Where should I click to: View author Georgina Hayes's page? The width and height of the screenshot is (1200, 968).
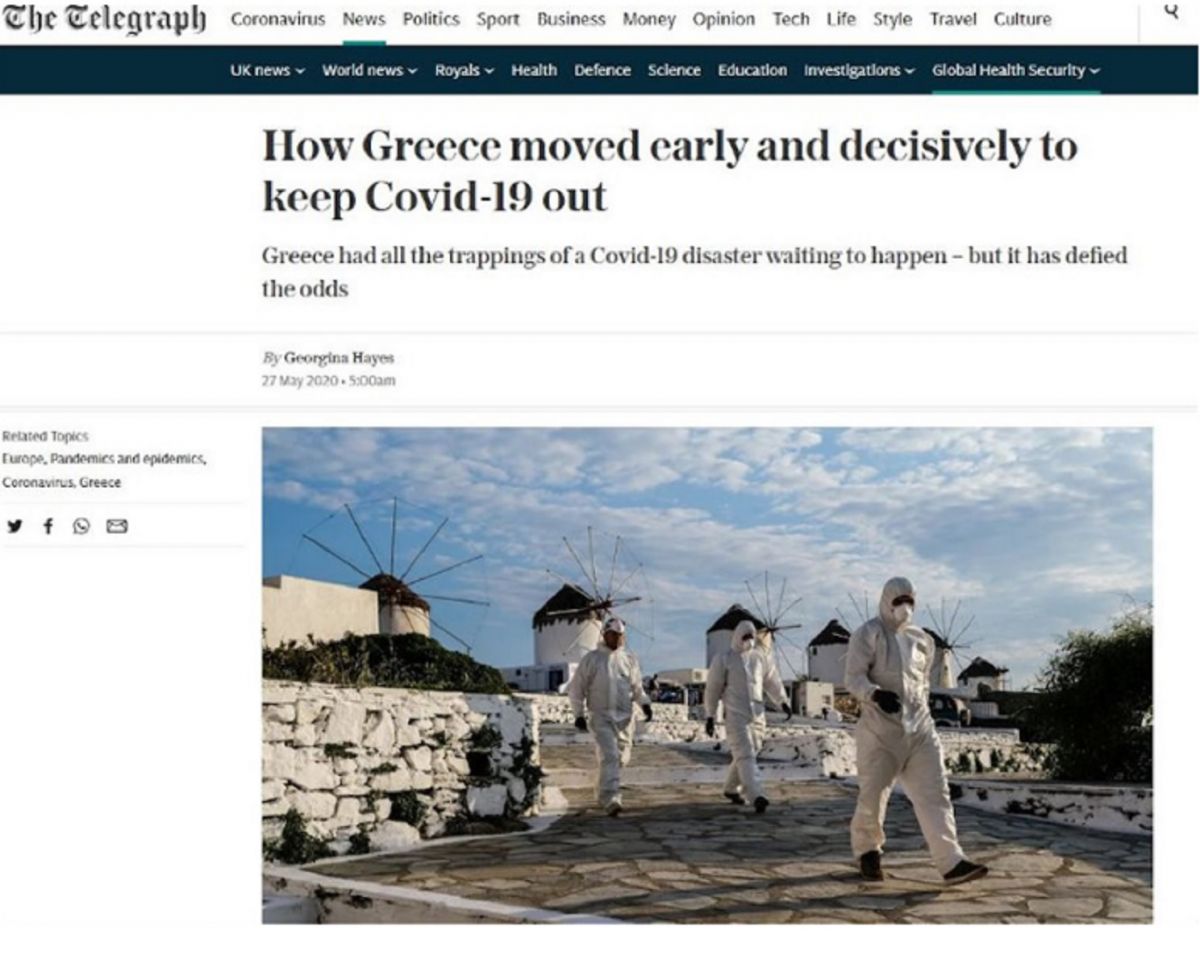338,358
